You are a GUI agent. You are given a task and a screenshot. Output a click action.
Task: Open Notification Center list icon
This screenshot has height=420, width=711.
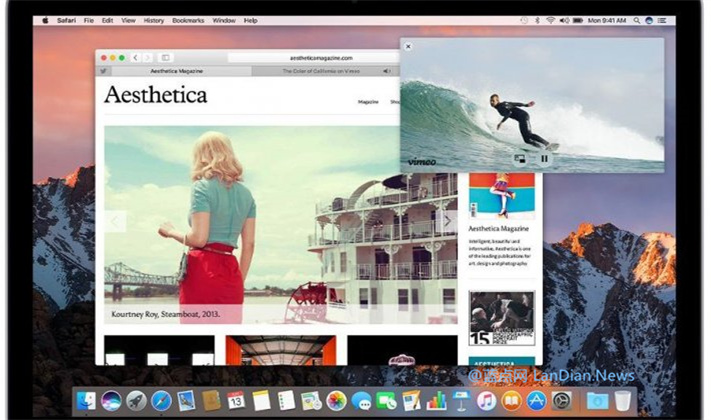[662, 20]
